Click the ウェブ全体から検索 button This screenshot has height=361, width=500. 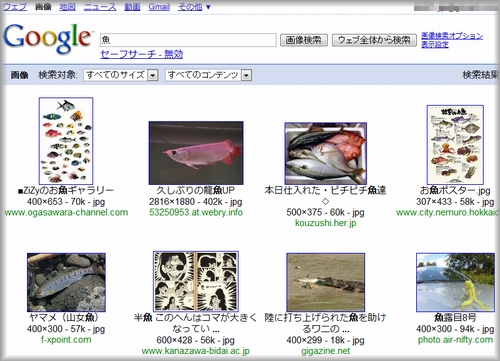coord(374,40)
